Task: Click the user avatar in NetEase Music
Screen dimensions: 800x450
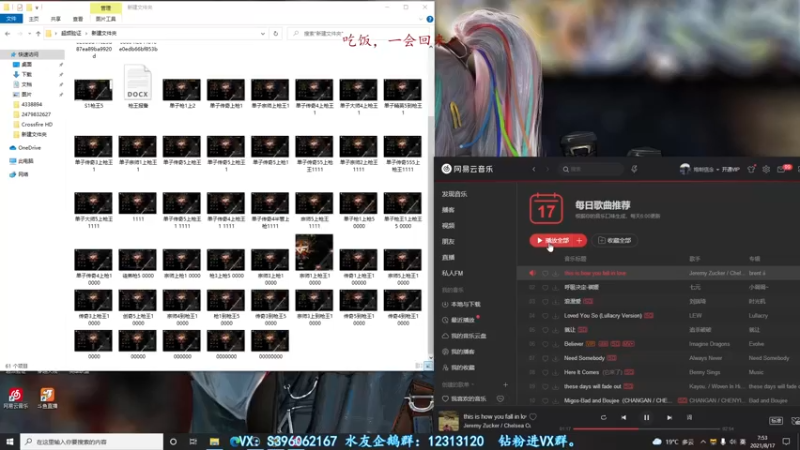Action: click(x=685, y=169)
